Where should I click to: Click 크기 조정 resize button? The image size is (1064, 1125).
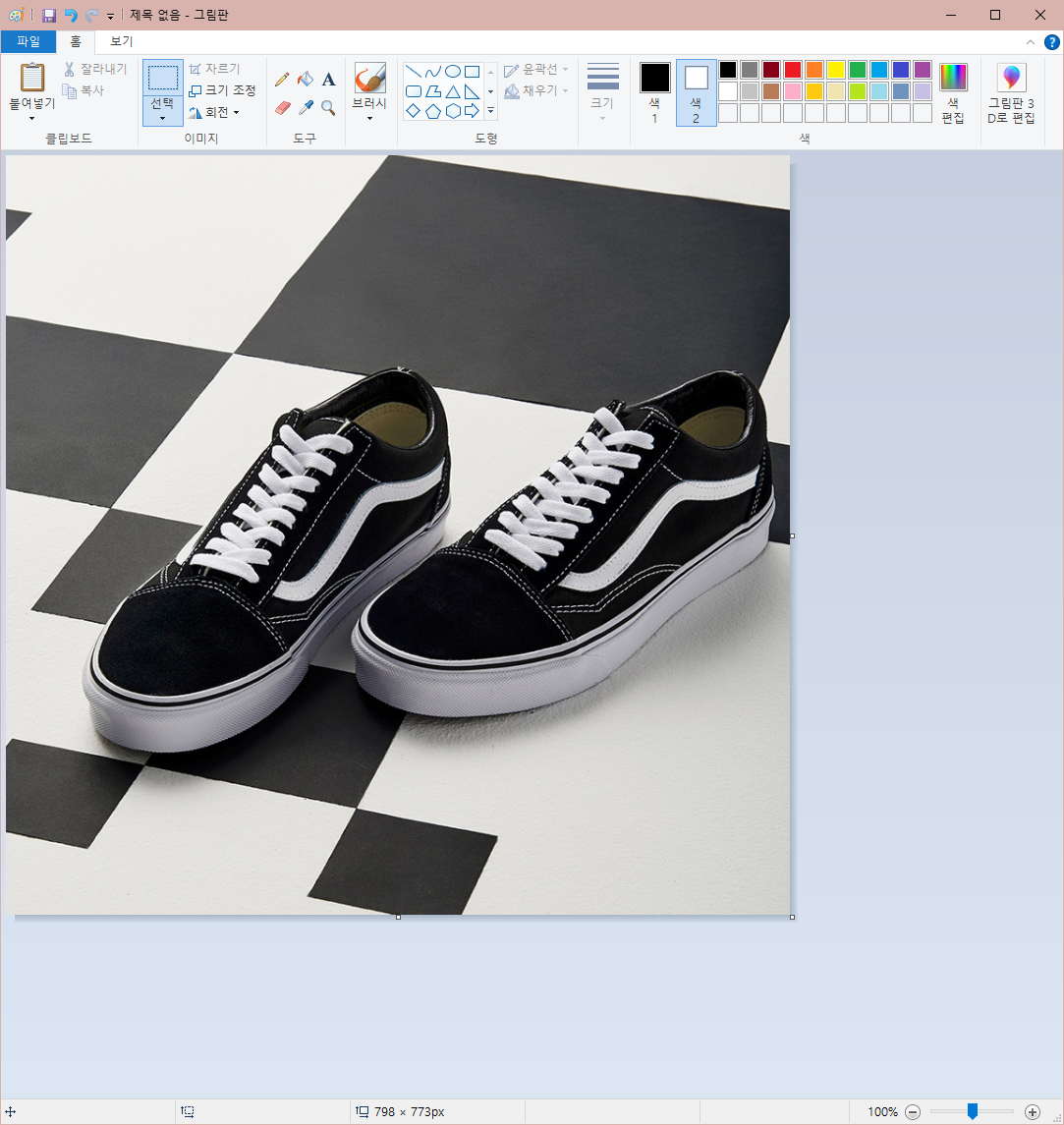tap(222, 91)
